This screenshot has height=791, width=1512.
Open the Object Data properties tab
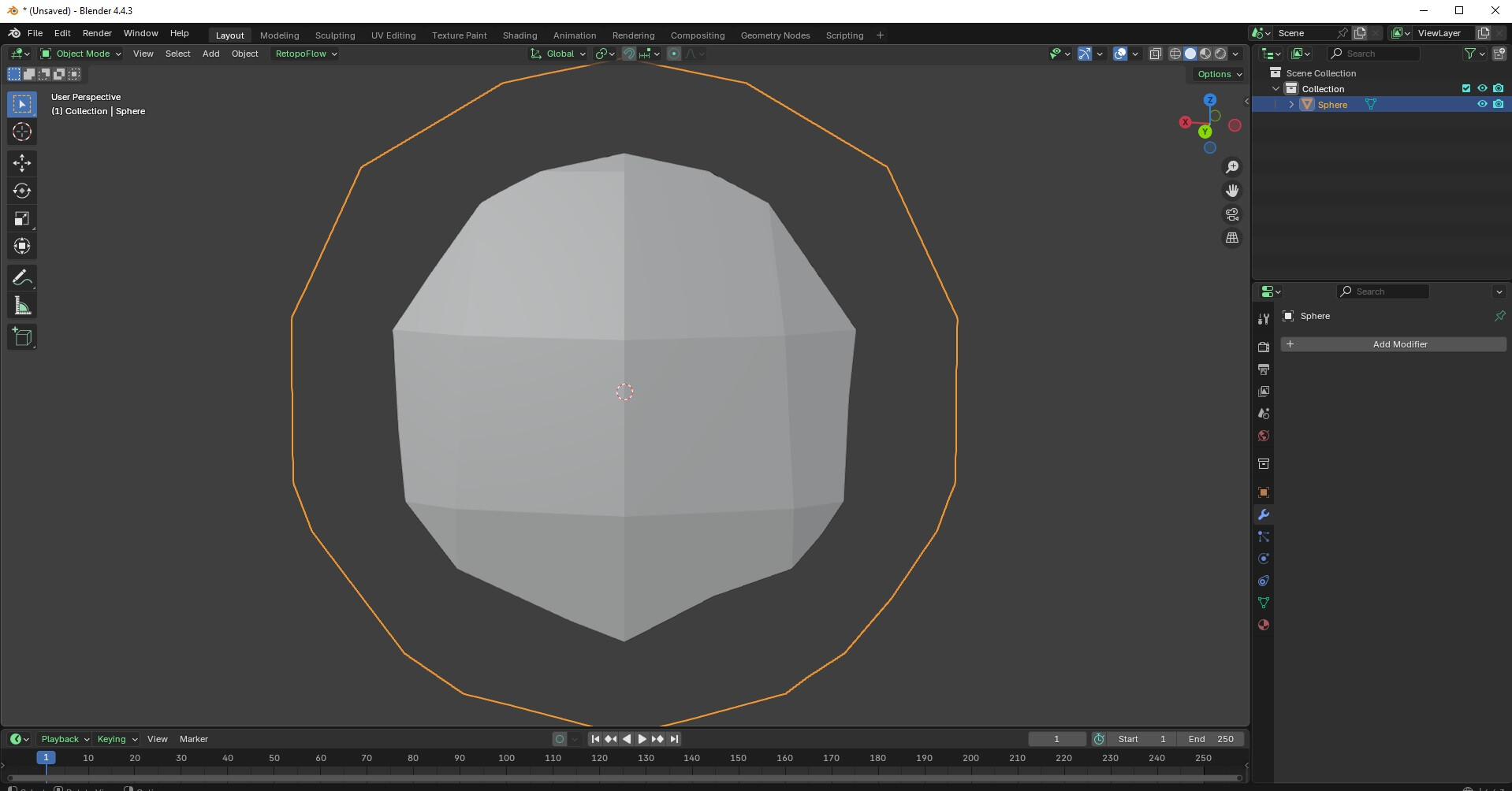pos(1264,603)
